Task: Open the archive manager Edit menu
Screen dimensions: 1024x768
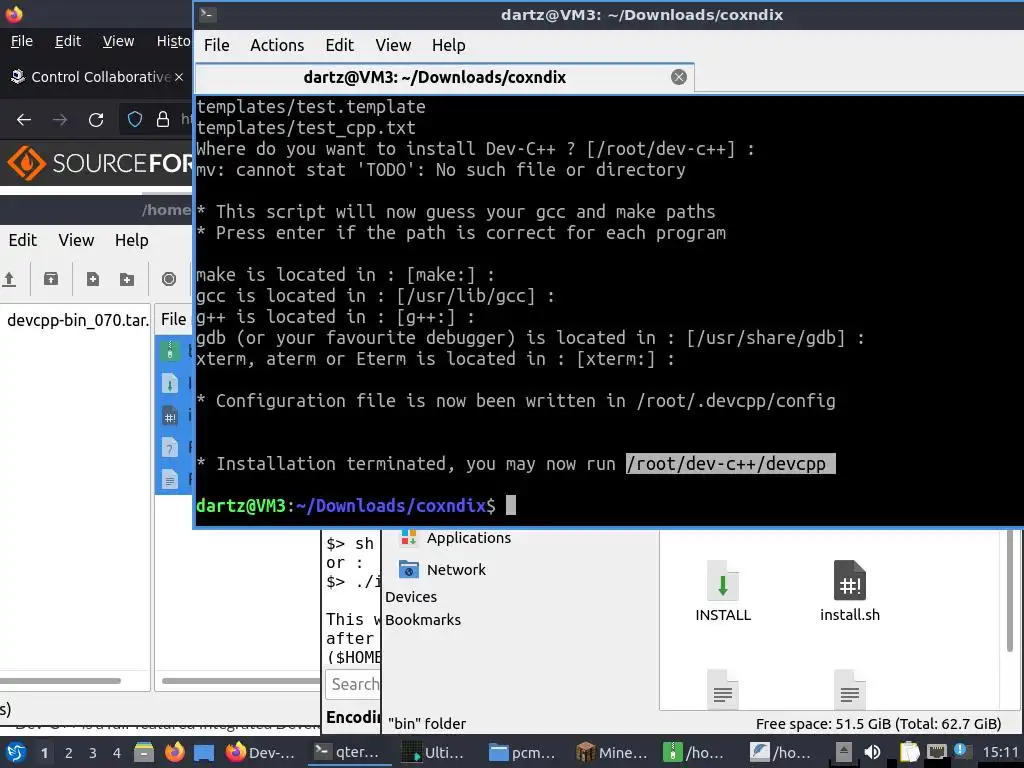Action: (23, 240)
